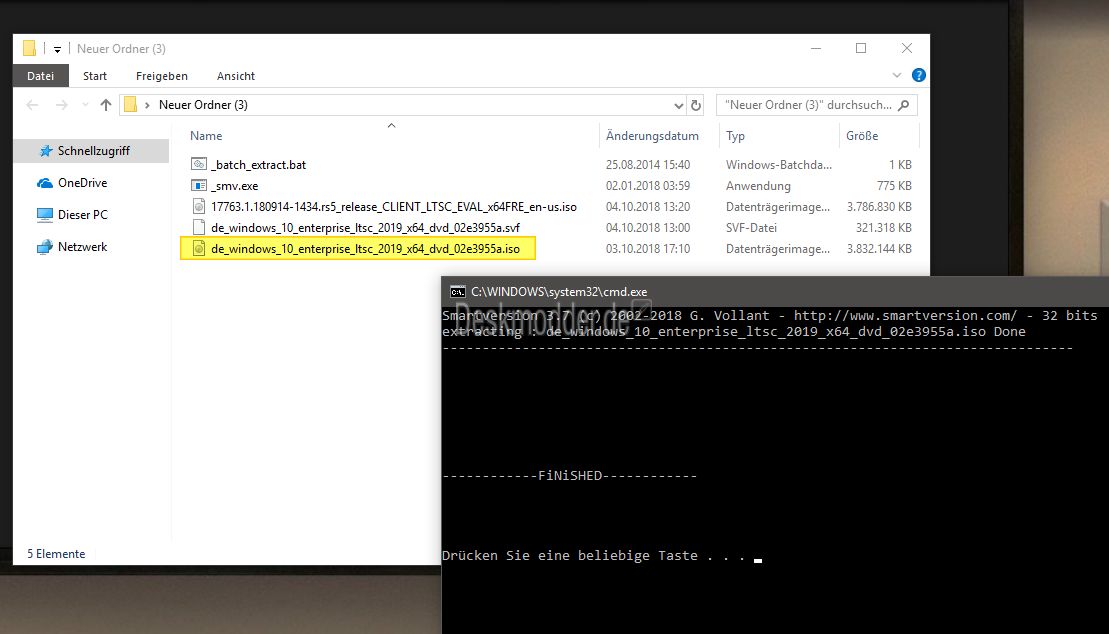The image size is (1109, 634).
Task: Sort by the Größe column header
Action: tap(862, 136)
